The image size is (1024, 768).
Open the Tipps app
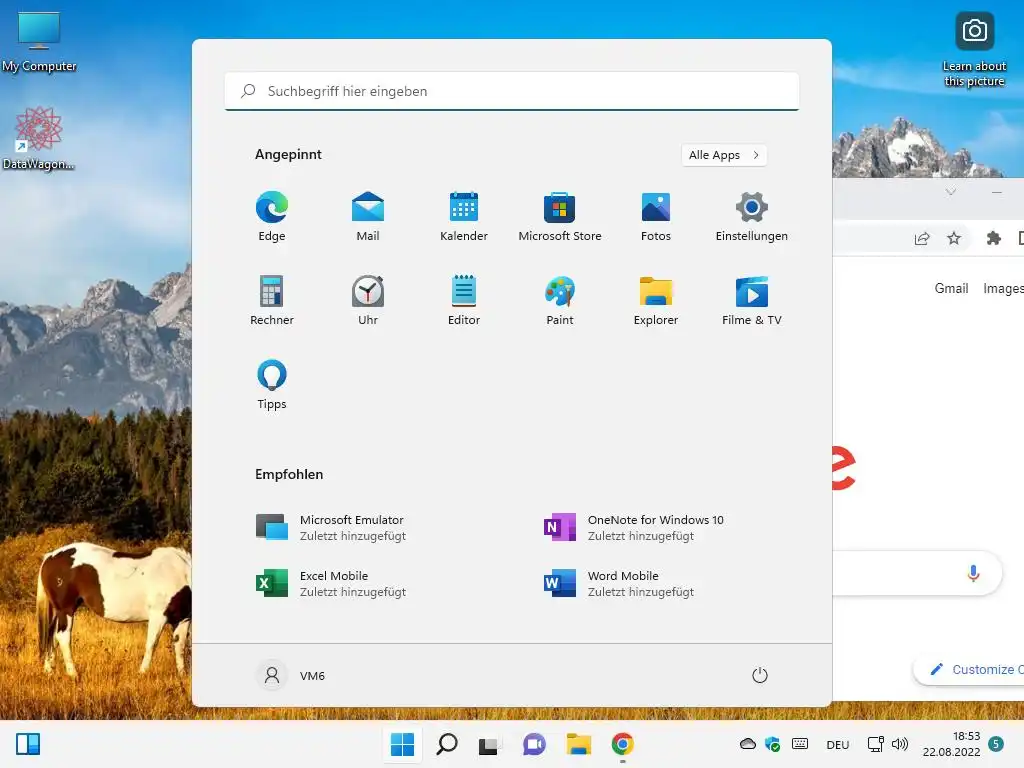[272, 385]
